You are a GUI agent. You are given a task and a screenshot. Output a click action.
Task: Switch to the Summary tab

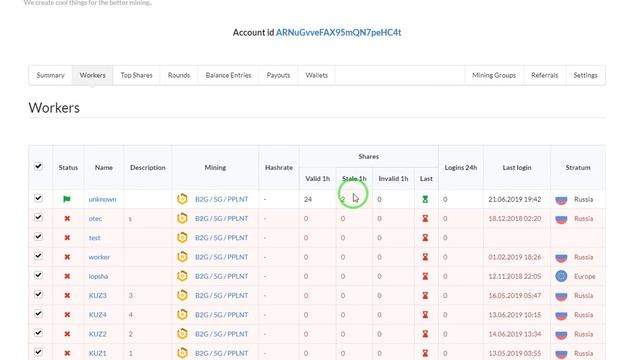51,75
